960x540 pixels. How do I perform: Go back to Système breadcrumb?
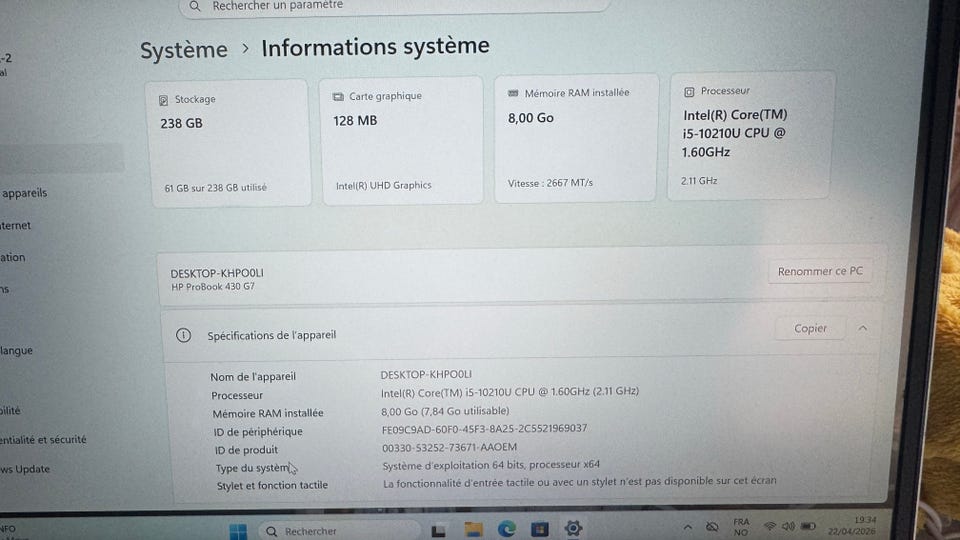[x=184, y=50]
